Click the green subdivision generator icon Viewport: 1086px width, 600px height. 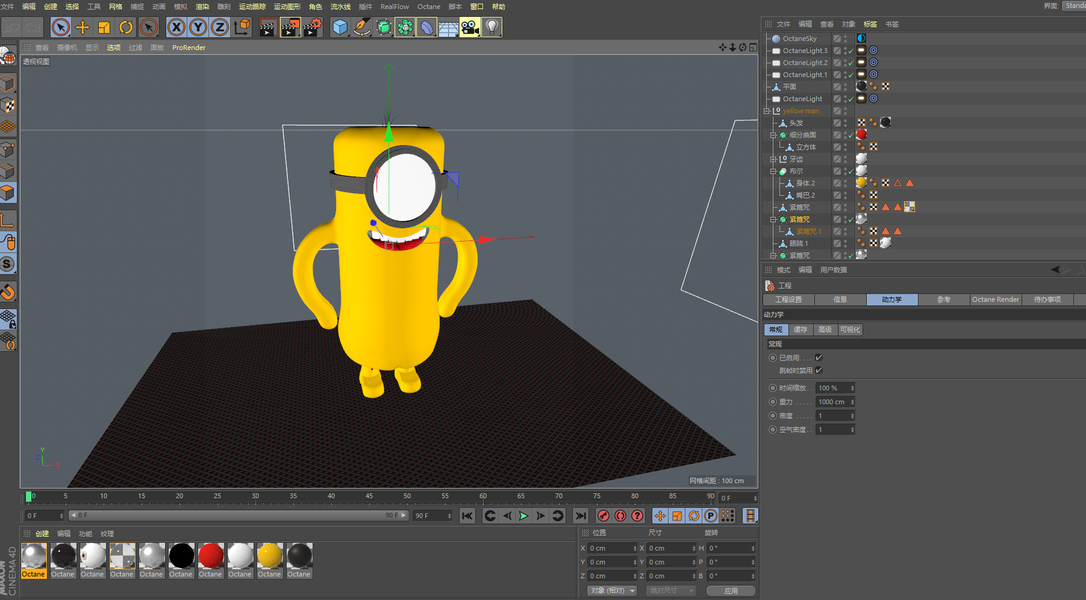tap(384, 28)
